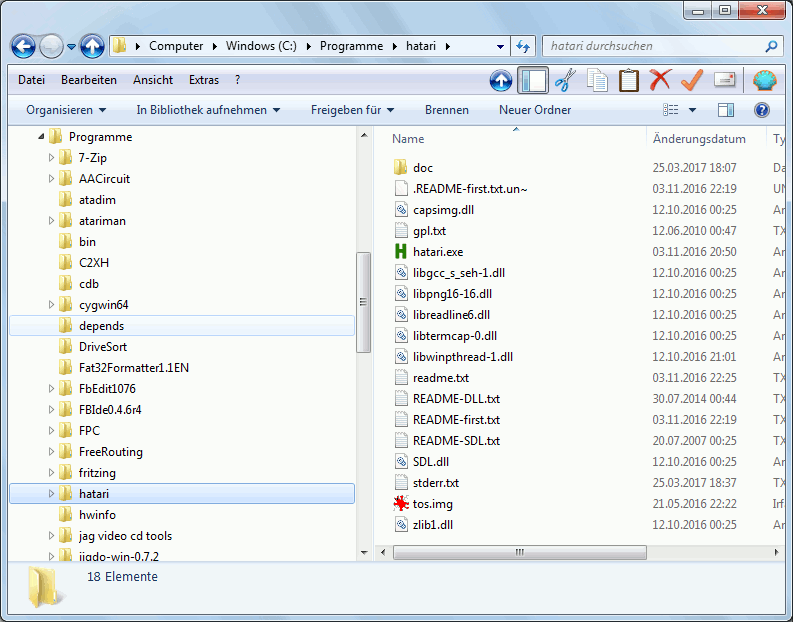Open the Bearbeiten menu
This screenshot has height=622, width=793.
[x=89, y=80]
